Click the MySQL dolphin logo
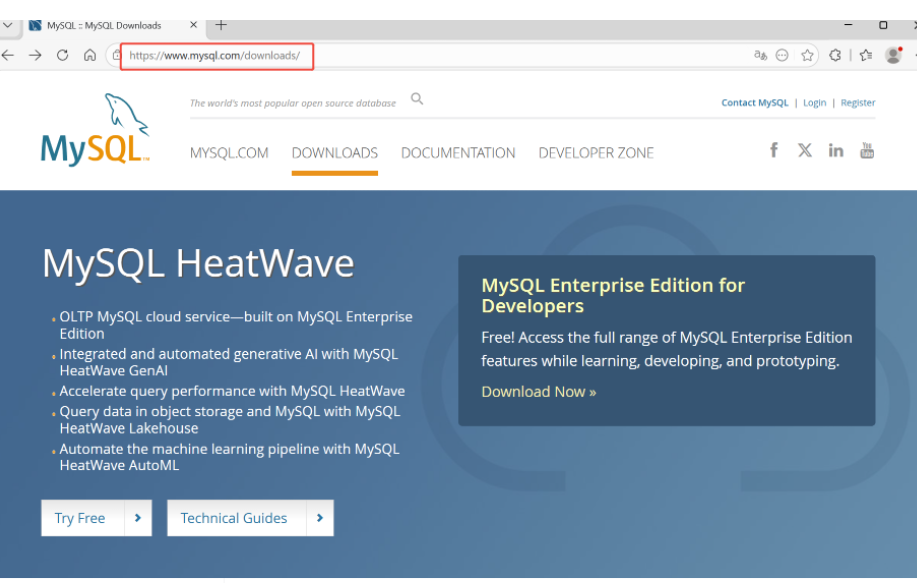The image size is (917, 583). click(95, 130)
